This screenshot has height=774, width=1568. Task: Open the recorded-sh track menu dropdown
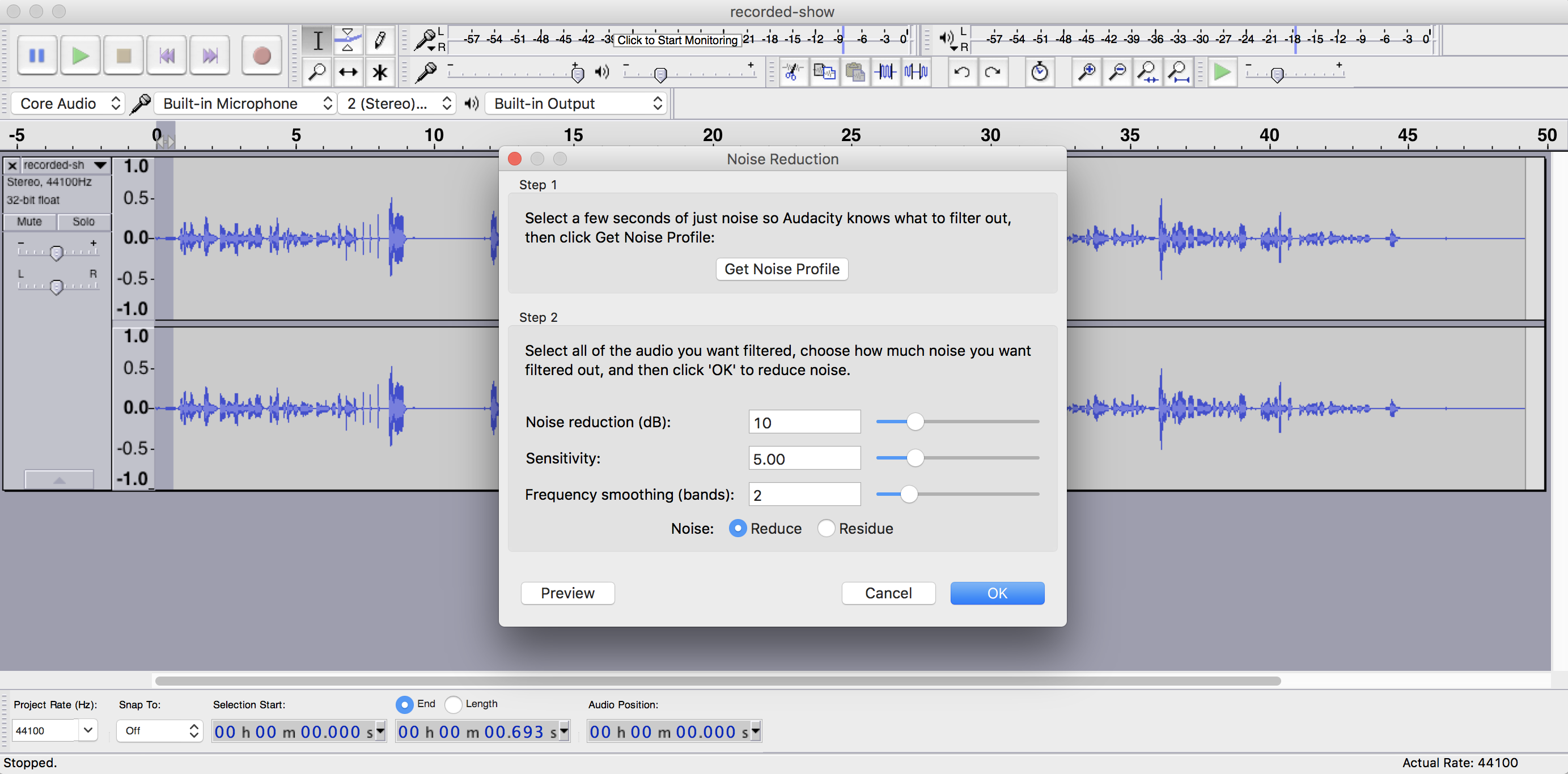coord(65,165)
